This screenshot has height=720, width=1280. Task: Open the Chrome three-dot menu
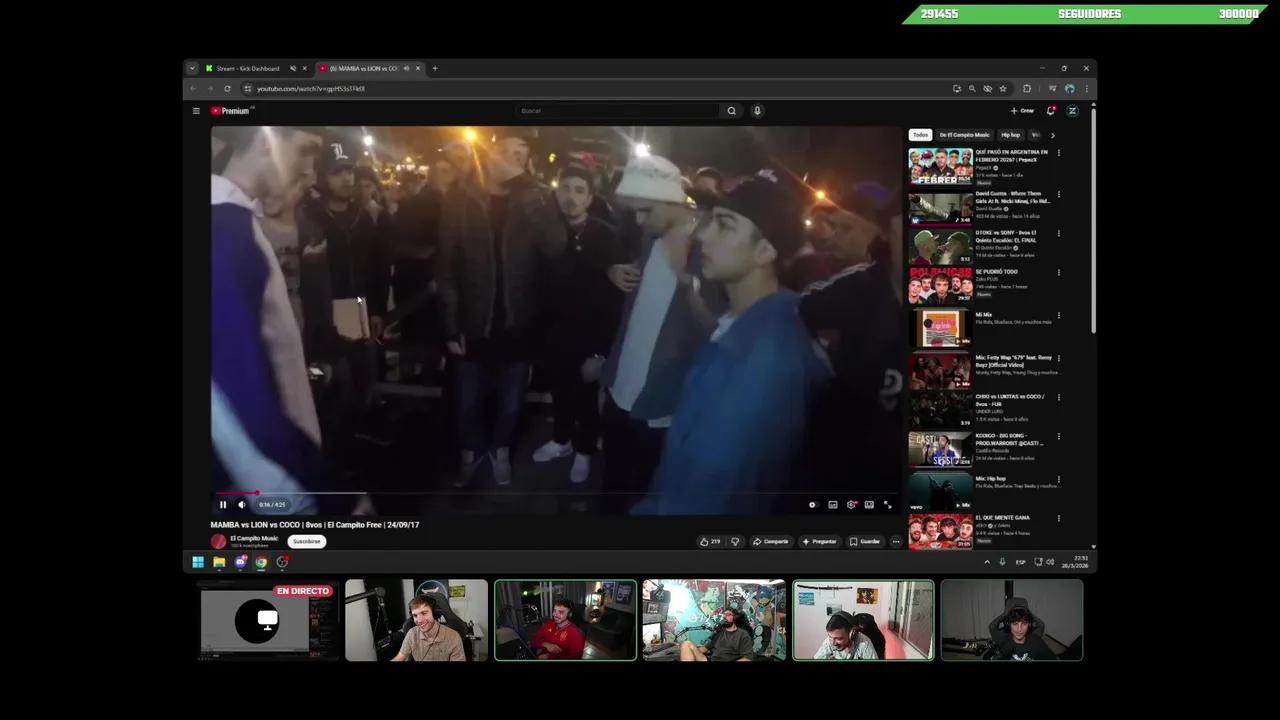pyautogui.click(x=1087, y=89)
